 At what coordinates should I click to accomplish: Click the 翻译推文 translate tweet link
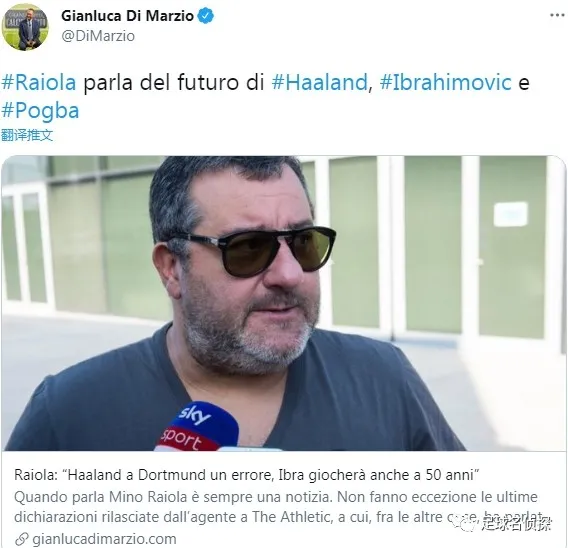tap(27, 135)
